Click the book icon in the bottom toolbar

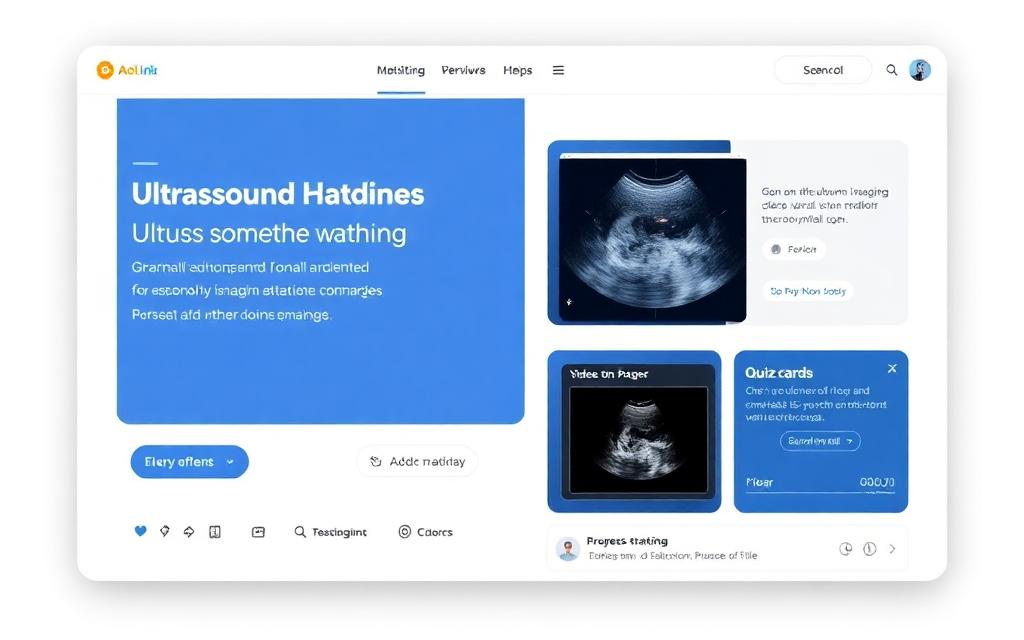(215, 532)
